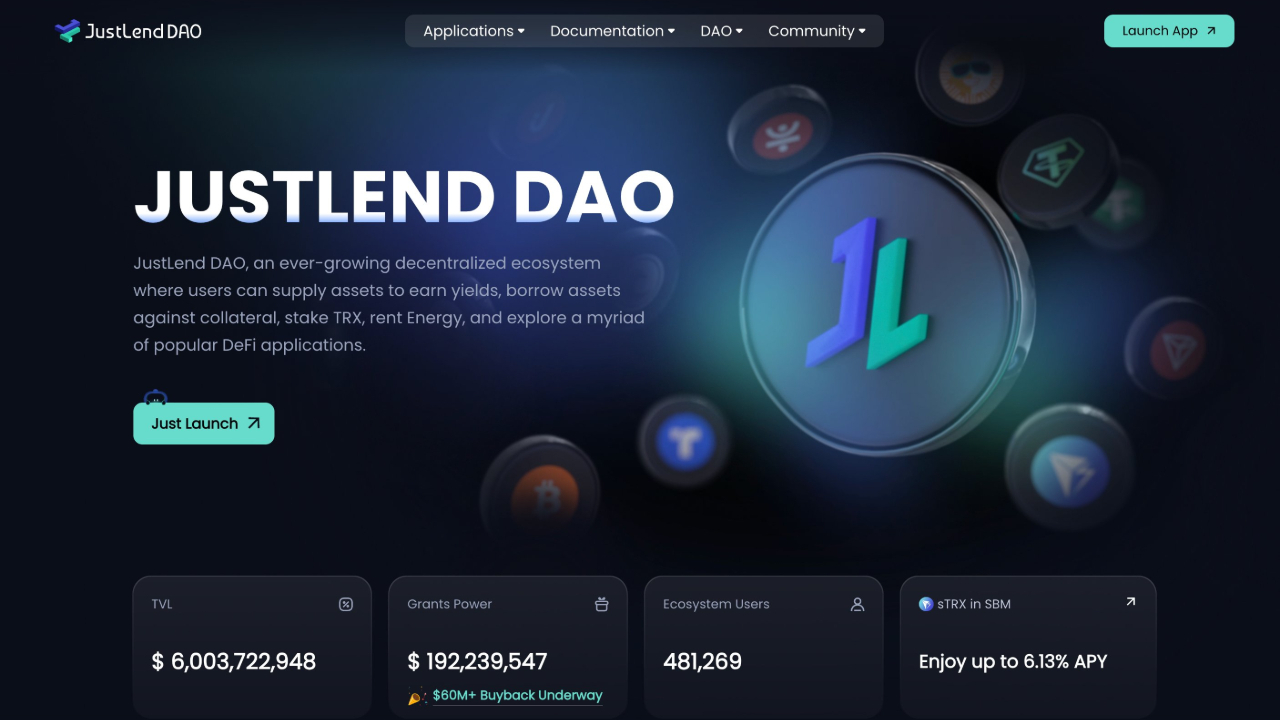Click Enjoy up to 6.13% APY card
Image resolution: width=1280 pixels, height=720 pixels.
pos(1028,646)
